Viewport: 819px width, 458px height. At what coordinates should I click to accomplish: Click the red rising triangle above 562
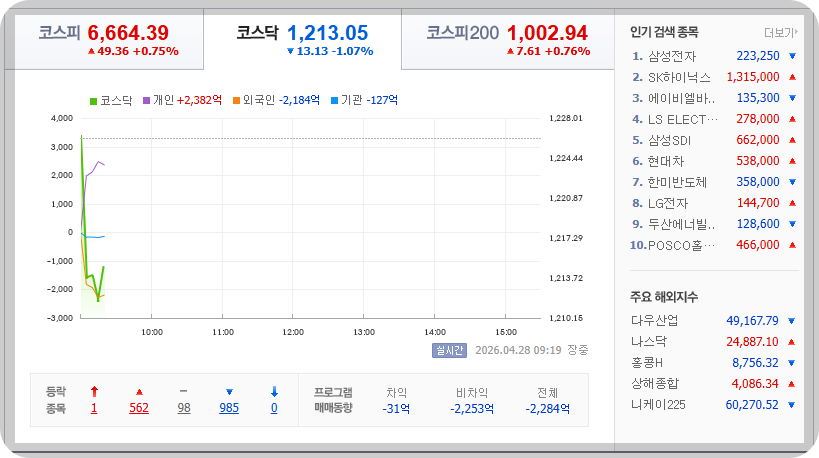(139, 392)
